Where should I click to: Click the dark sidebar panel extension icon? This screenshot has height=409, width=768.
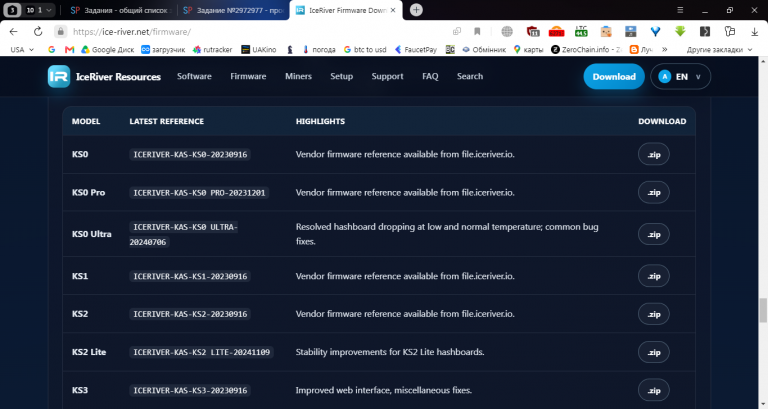coord(705,31)
